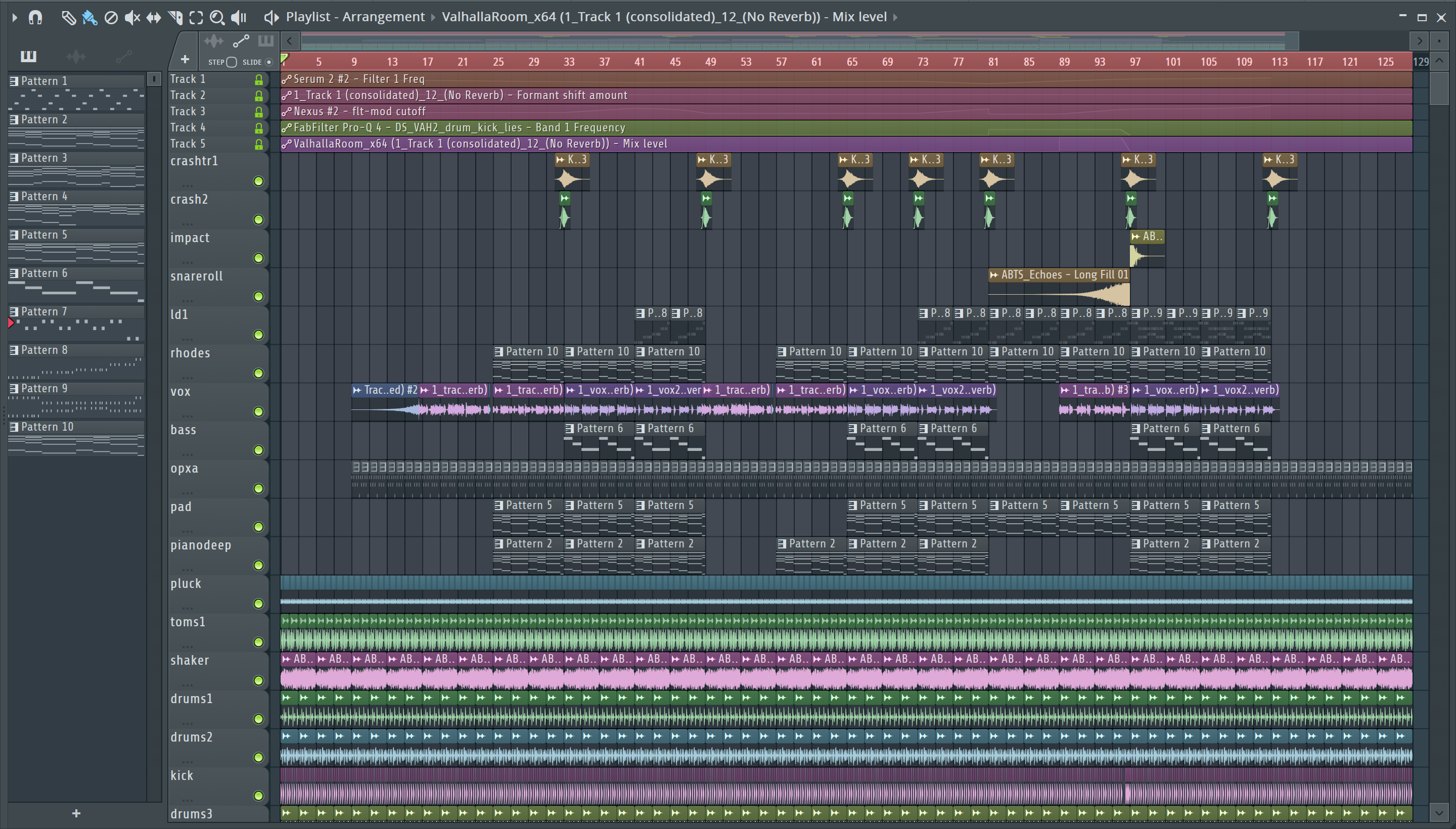Toggle lock on Track 1
Image resolution: width=1456 pixels, height=829 pixels.
pyautogui.click(x=259, y=79)
